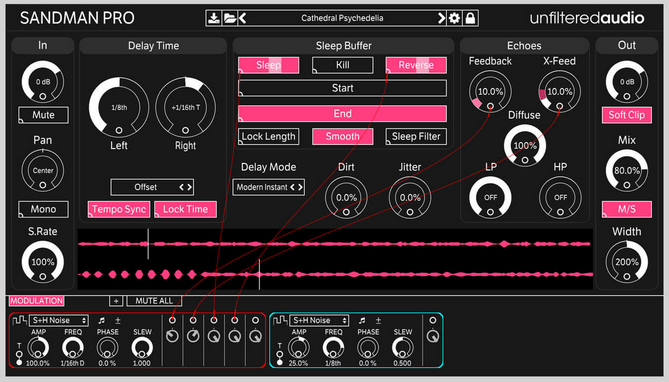Save the current preset with the download icon

click(213, 18)
